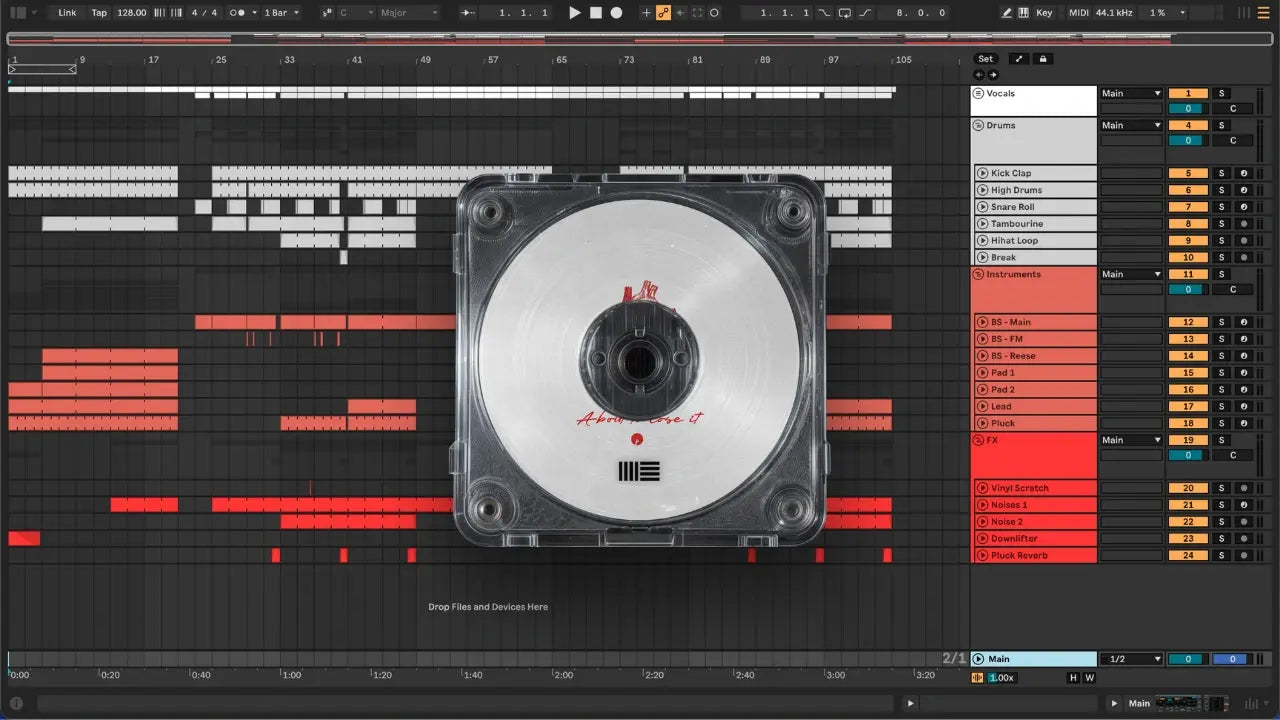The width and height of the screenshot is (1280, 720).
Task: Open the MIDI mapping mode
Action: (x=1078, y=13)
